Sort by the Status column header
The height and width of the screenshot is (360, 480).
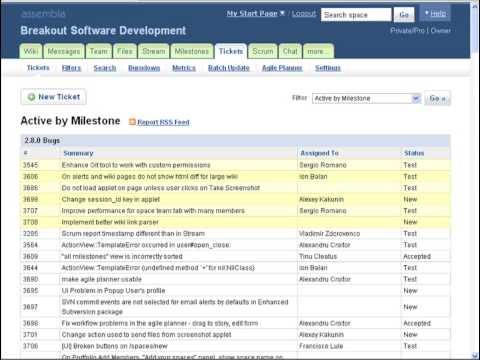click(414, 153)
